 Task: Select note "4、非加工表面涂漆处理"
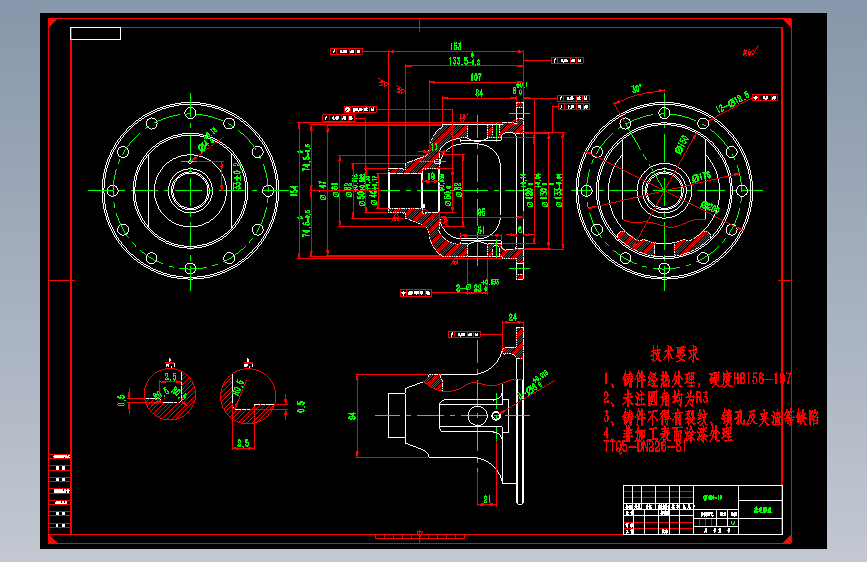(x=668, y=434)
